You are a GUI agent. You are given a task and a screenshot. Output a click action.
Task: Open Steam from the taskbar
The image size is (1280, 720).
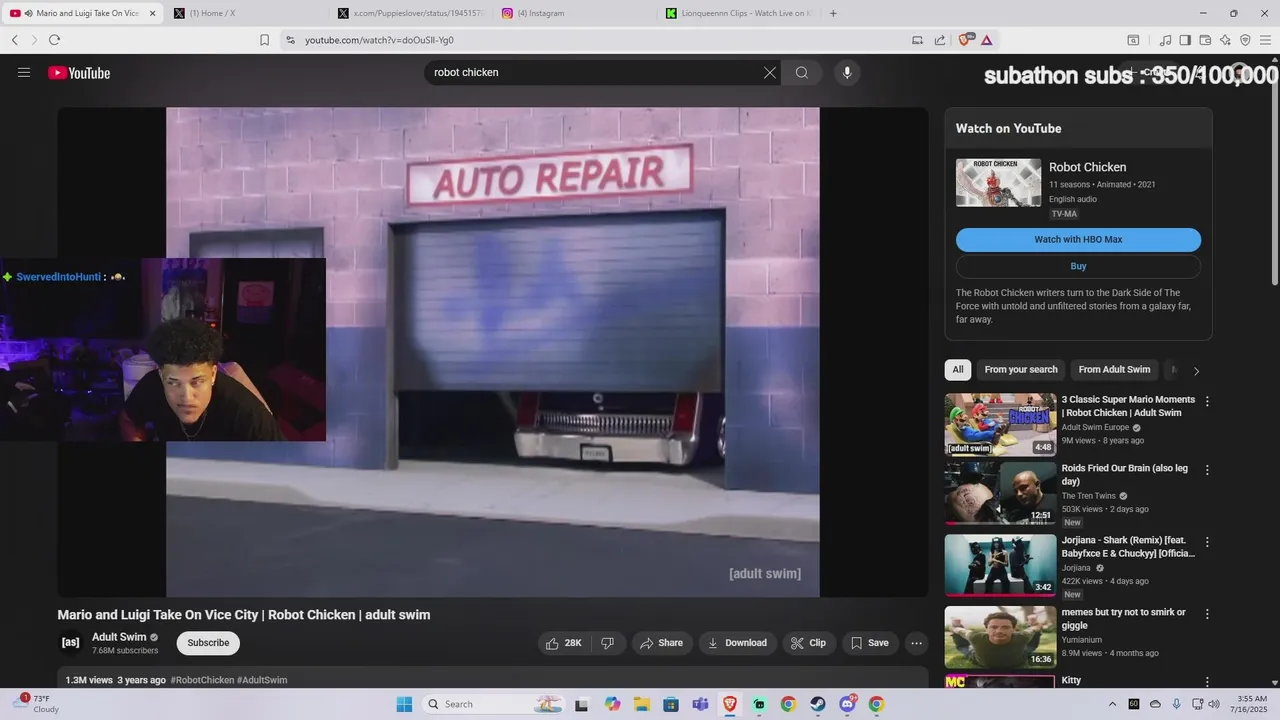[817, 704]
